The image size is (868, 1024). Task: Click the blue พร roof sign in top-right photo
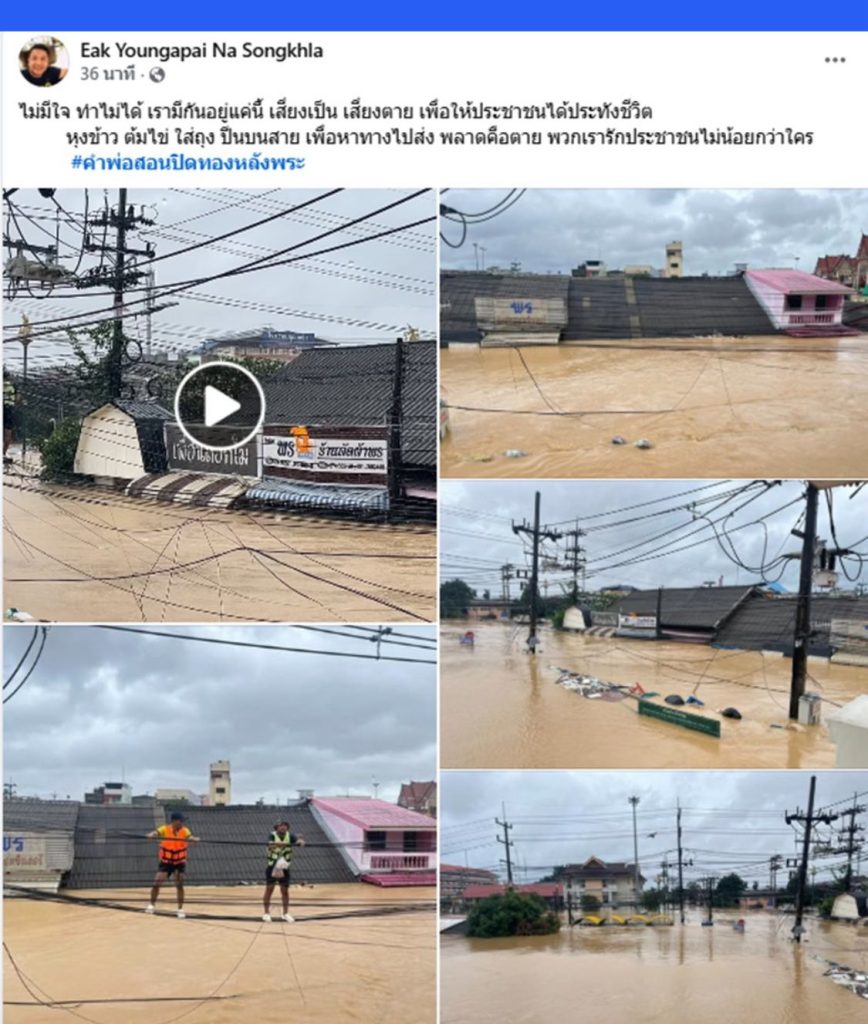pos(521,308)
